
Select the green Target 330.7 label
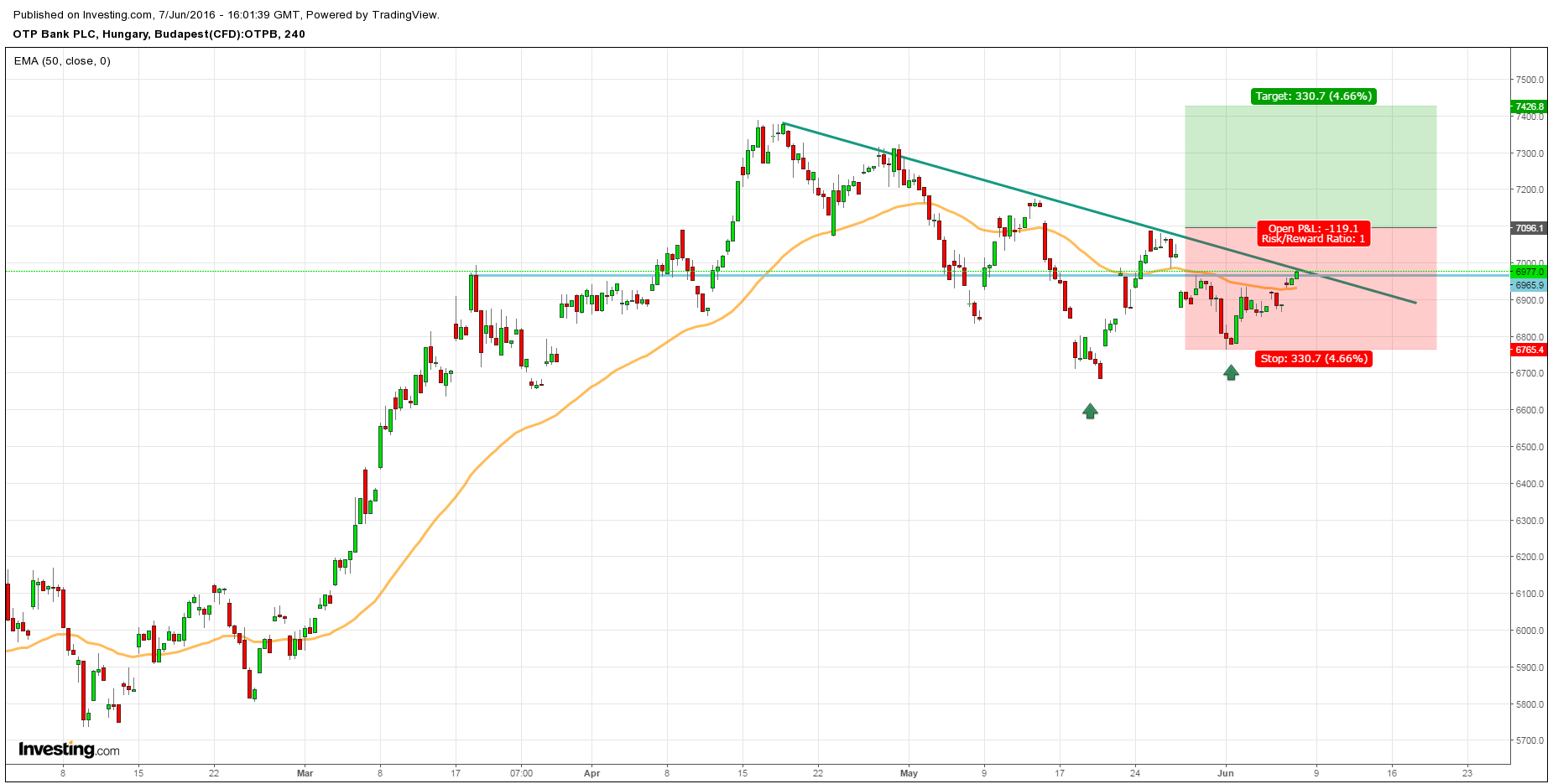click(x=1313, y=96)
